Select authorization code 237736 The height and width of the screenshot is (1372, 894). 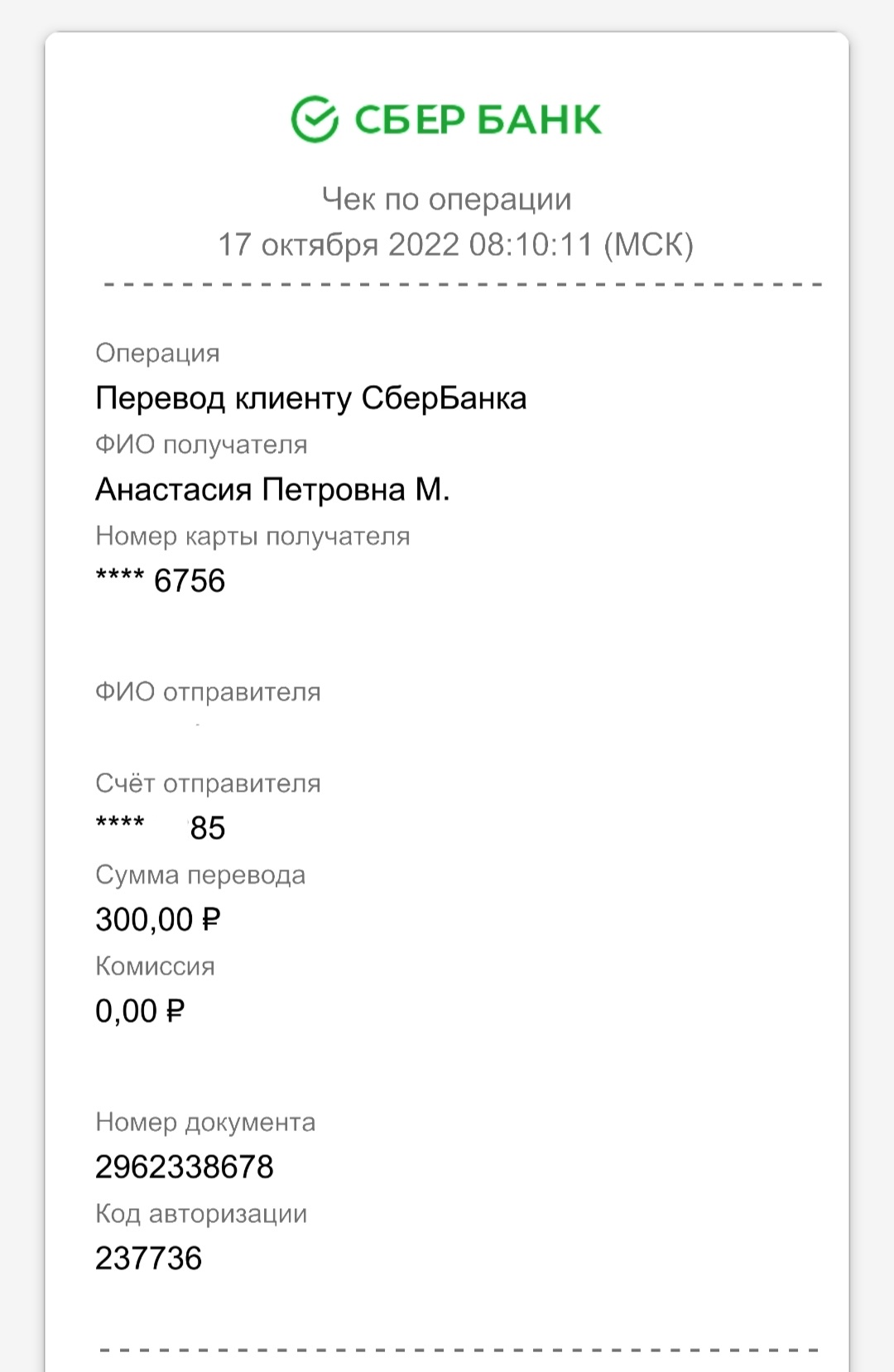pos(149,1259)
